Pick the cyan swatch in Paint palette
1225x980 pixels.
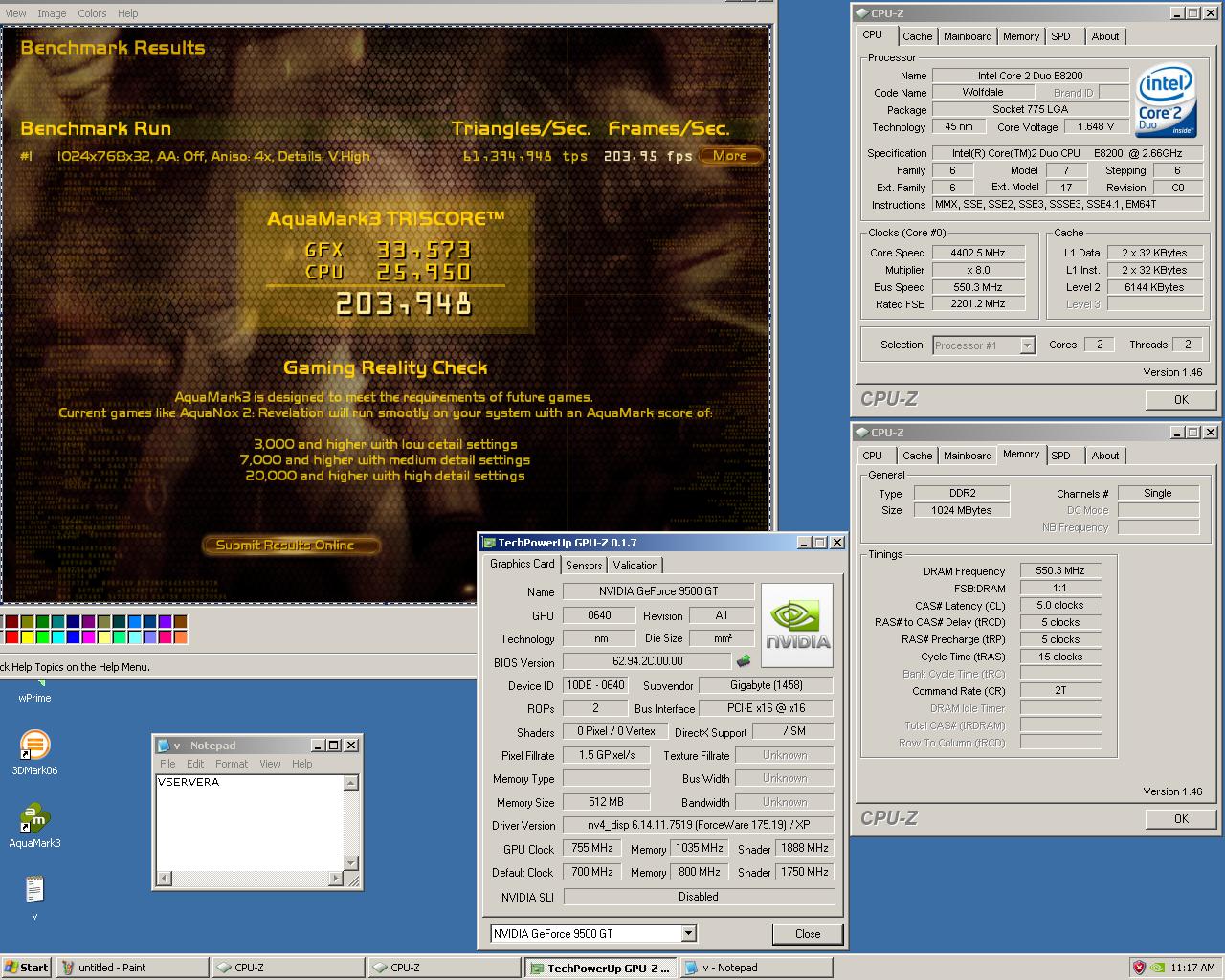tap(57, 637)
